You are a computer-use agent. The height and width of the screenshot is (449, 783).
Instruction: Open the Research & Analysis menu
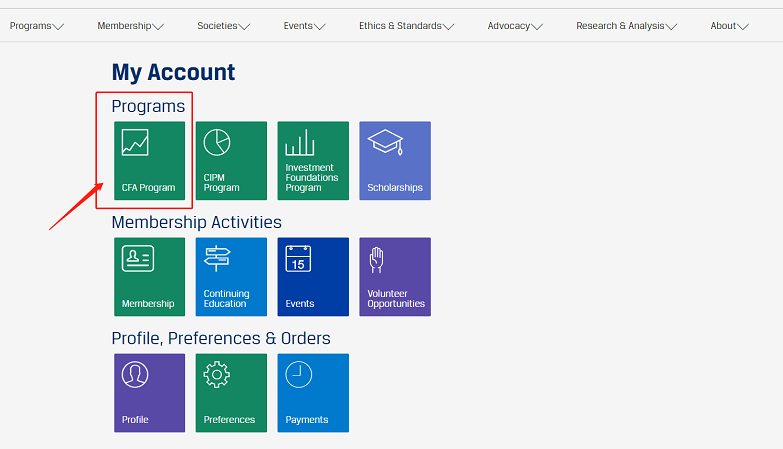point(626,26)
